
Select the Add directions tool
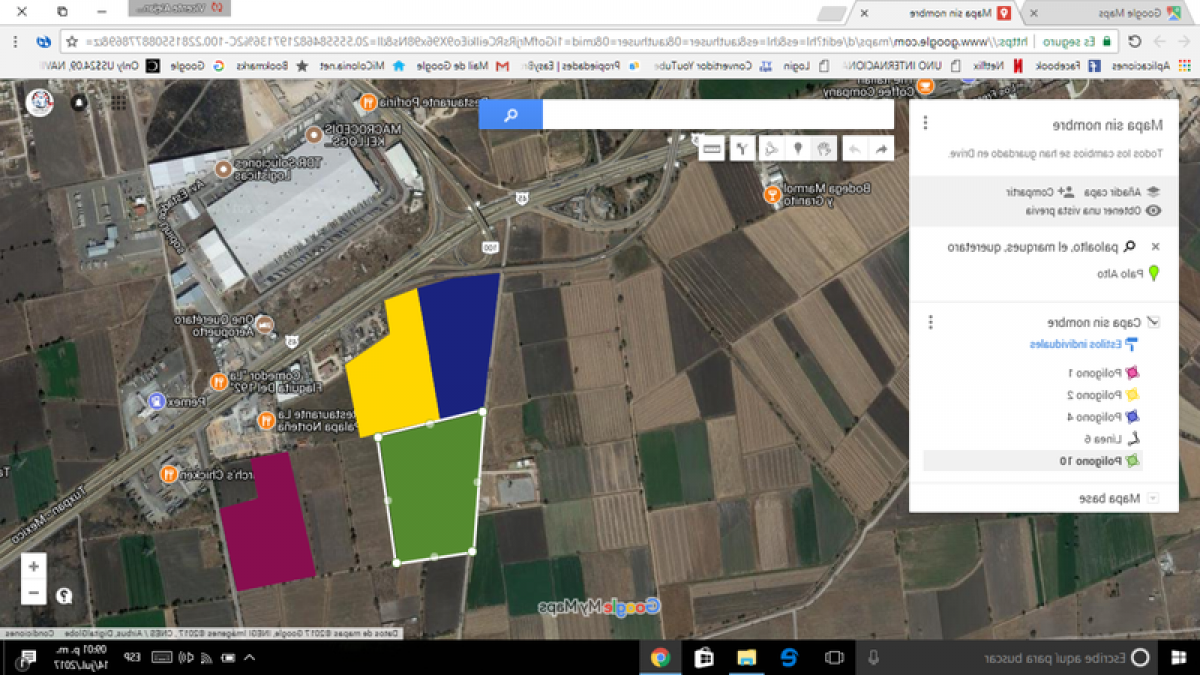(743, 148)
